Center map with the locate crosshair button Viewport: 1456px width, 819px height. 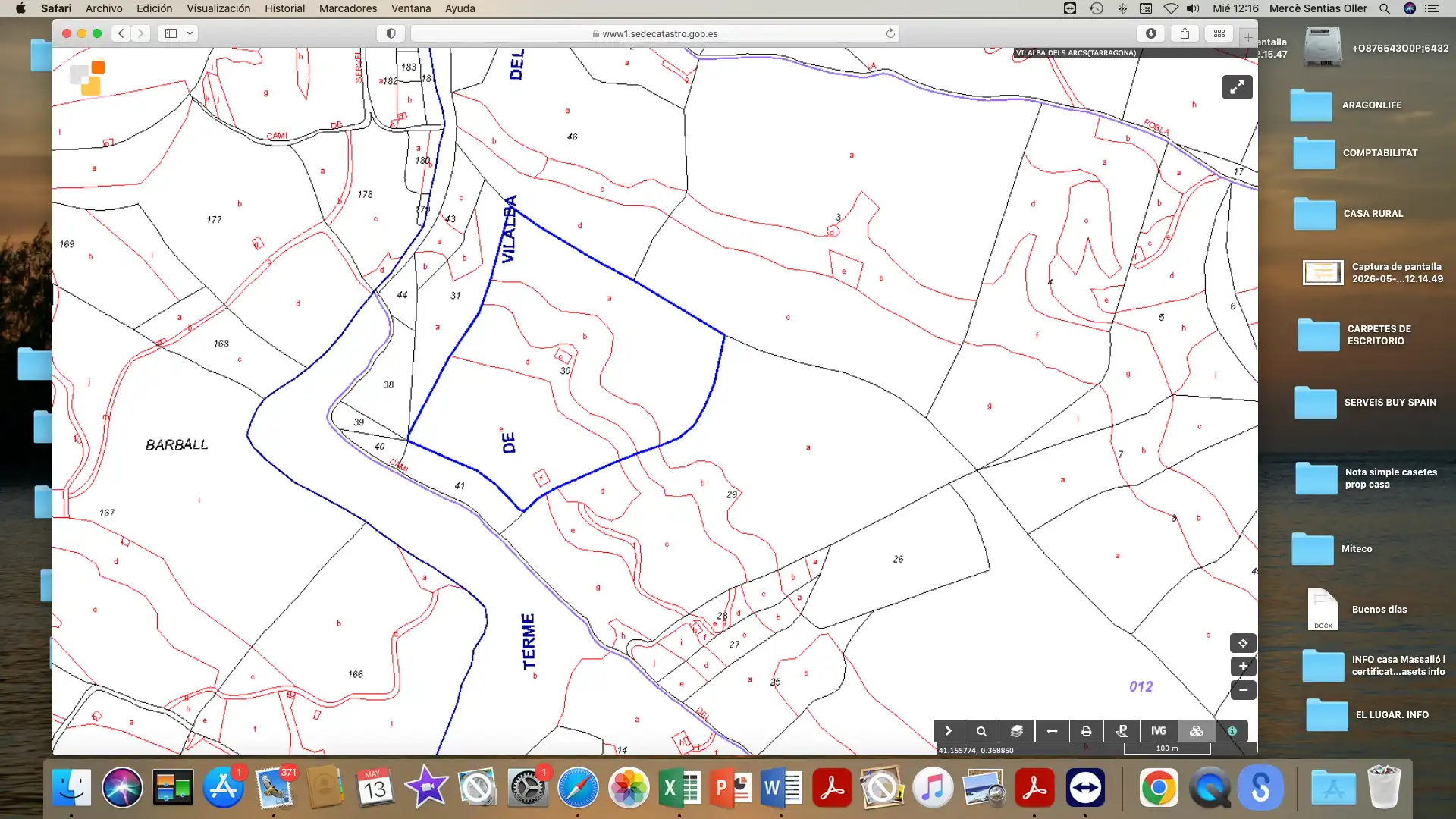1243,643
